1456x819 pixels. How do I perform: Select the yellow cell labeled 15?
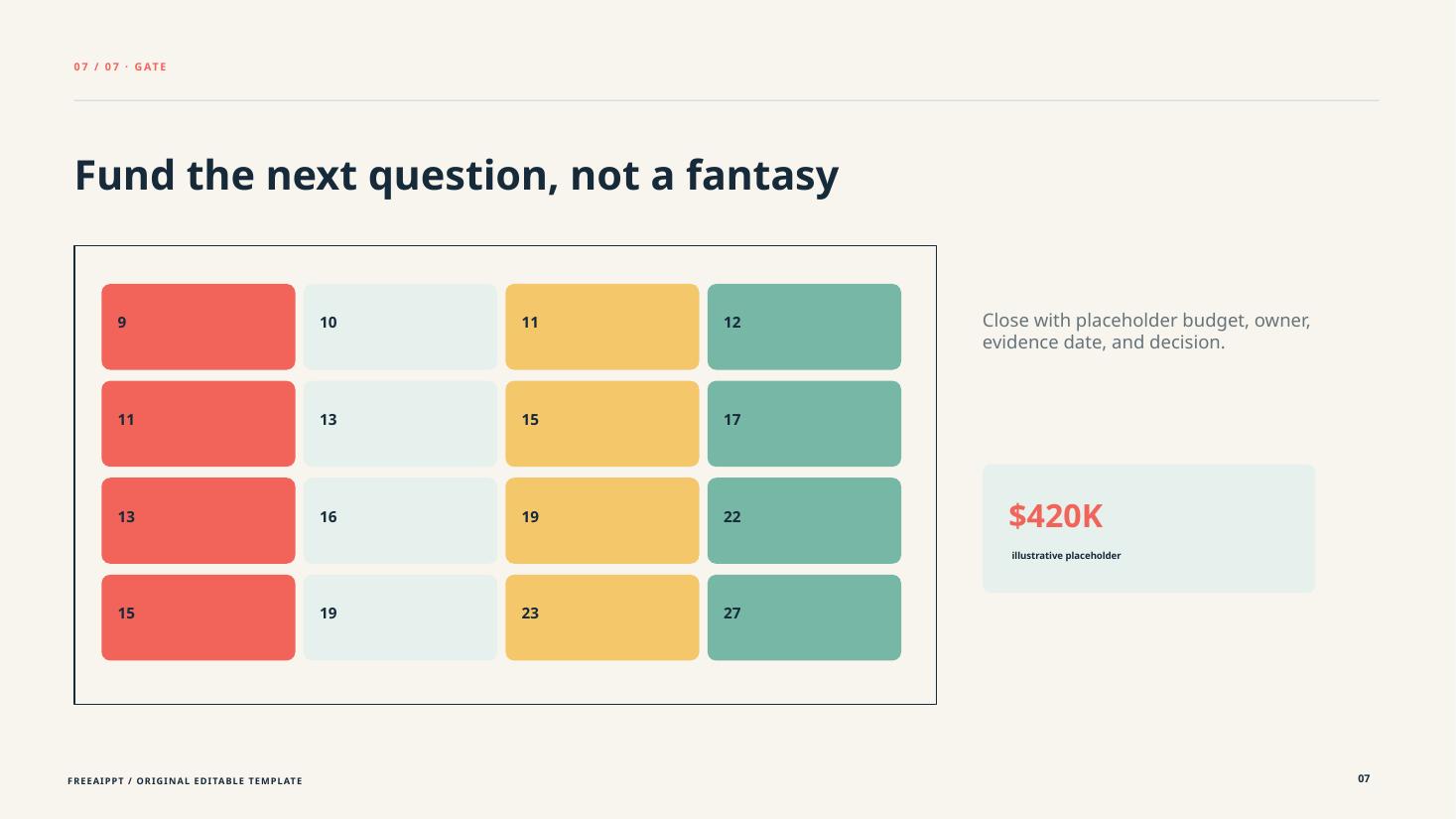[602, 424]
